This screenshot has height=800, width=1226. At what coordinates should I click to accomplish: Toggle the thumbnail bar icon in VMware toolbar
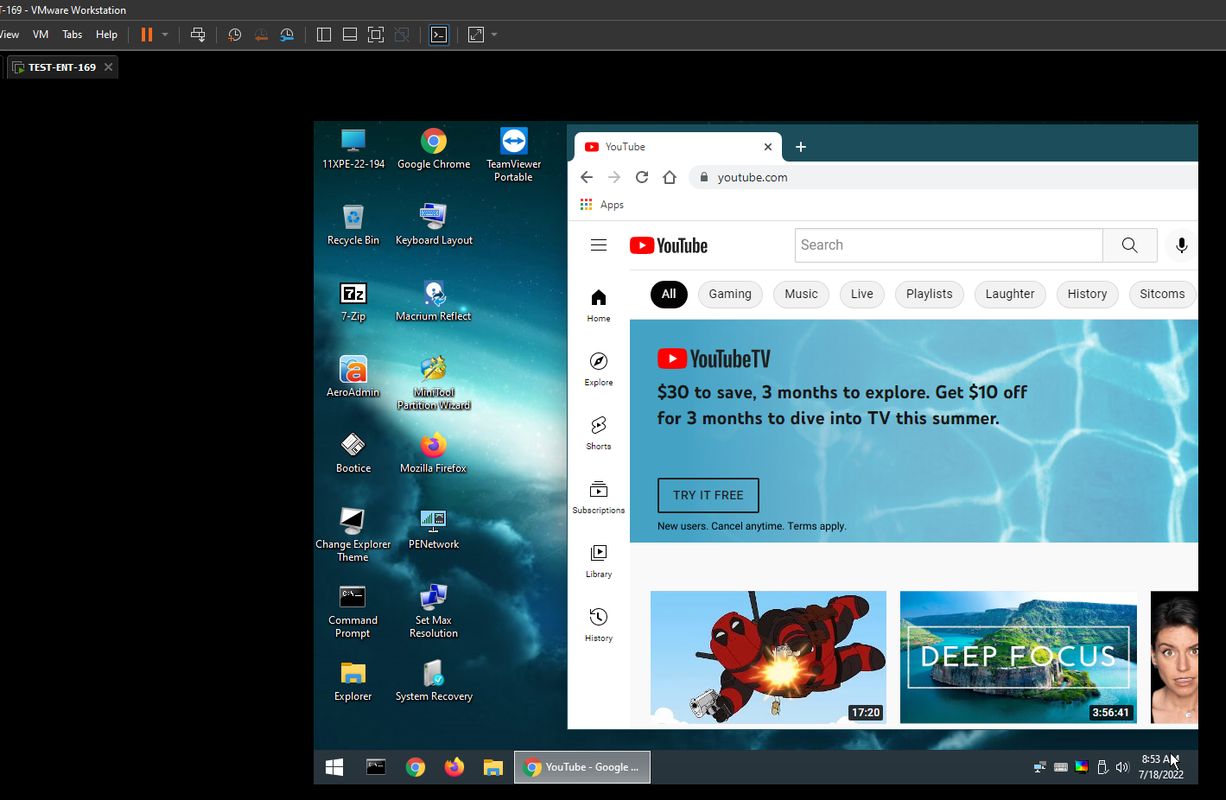(x=350, y=34)
